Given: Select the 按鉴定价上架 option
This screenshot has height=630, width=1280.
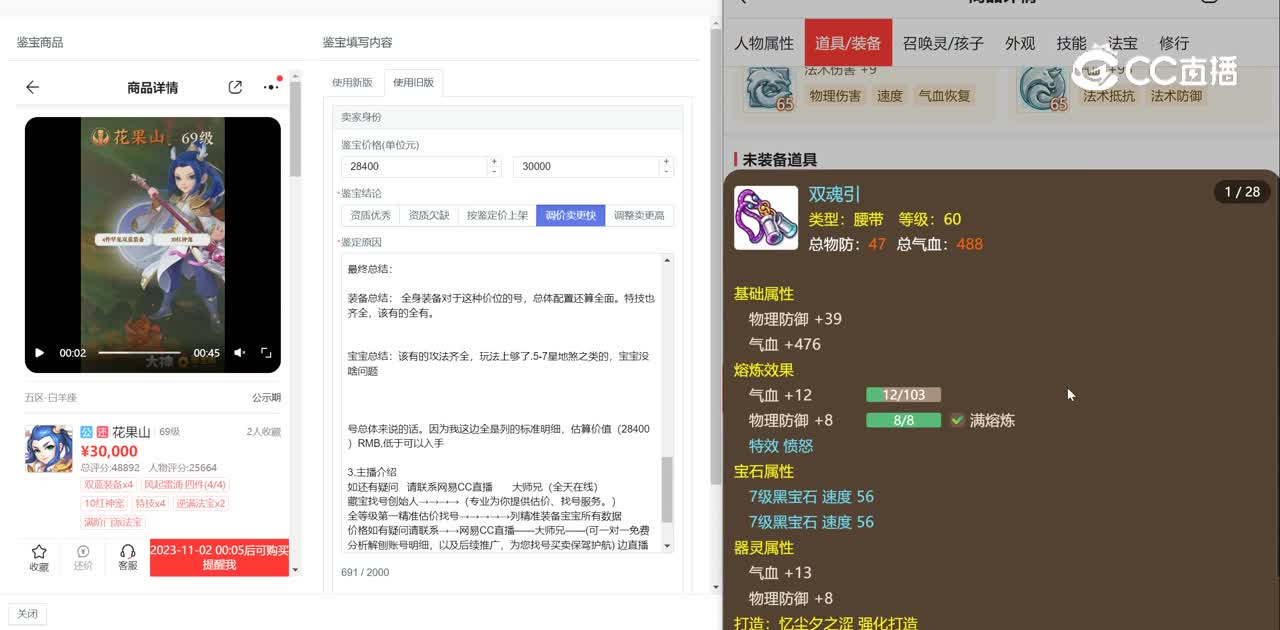Looking at the screenshot, I should [497, 215].
